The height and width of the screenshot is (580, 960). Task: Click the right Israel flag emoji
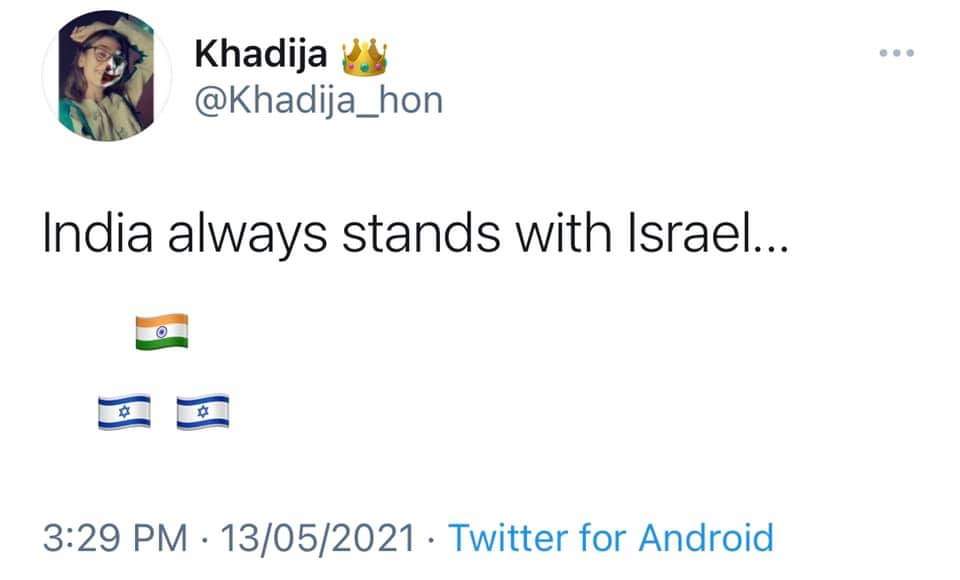pos(203,412)
